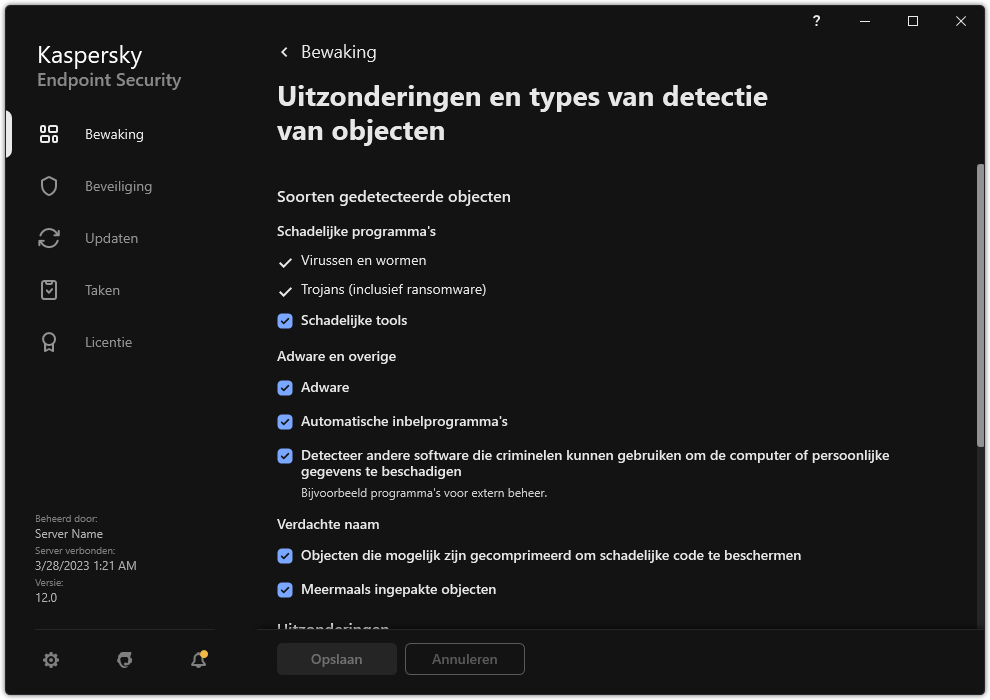Switch to the Beveiliging section
The width and height of the screenshot is (990, 700).
click(117, 185)
